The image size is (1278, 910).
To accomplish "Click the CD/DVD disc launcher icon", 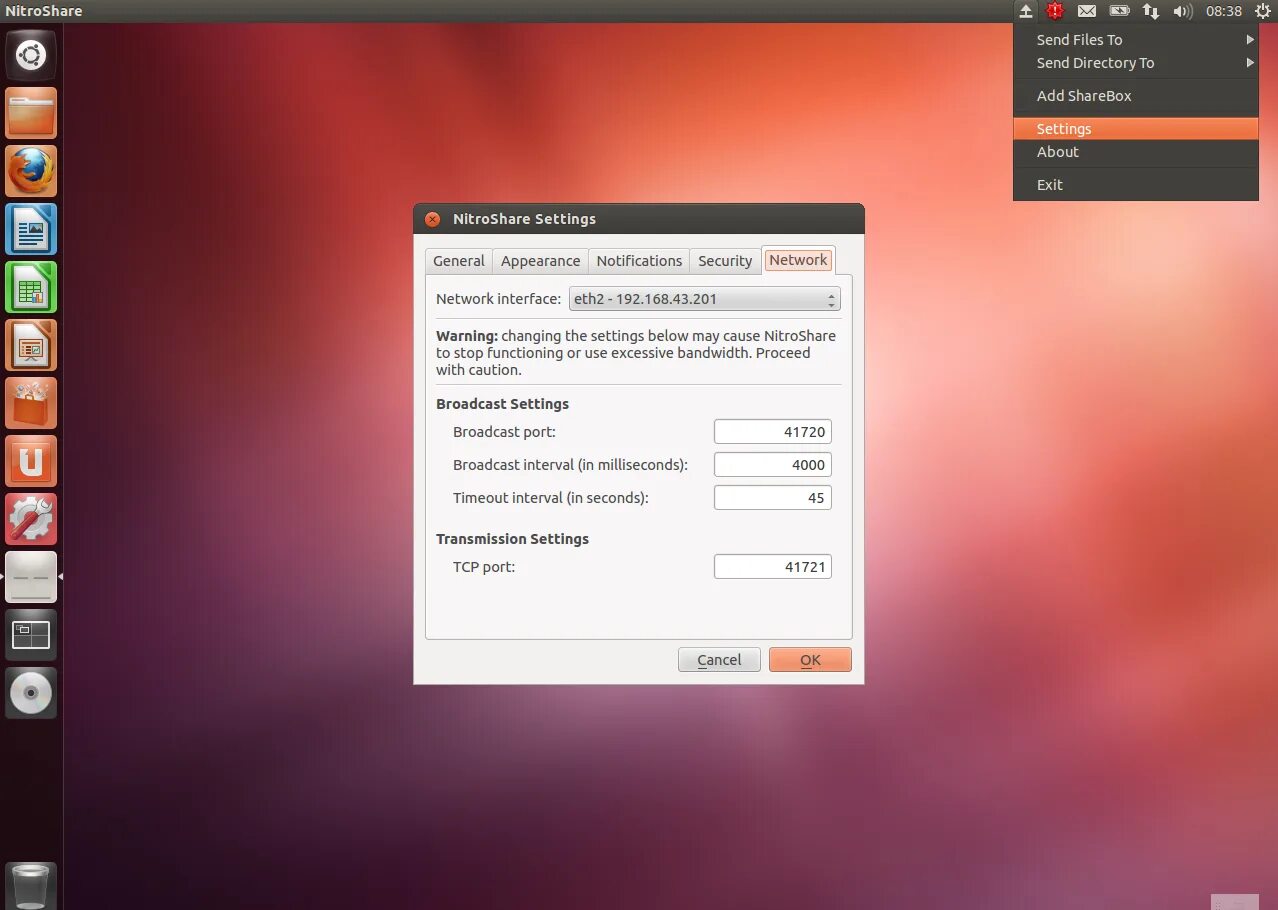I will click(31, 693).
